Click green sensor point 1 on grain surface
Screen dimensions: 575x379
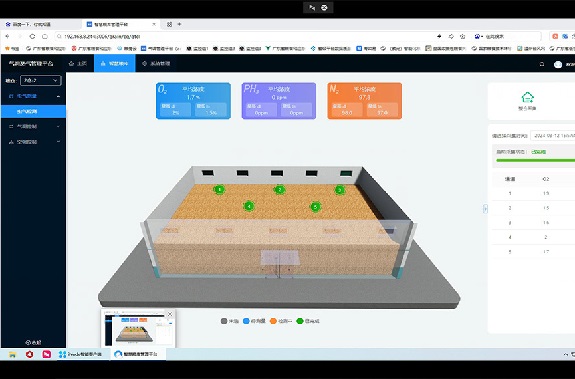coord(219,190)
